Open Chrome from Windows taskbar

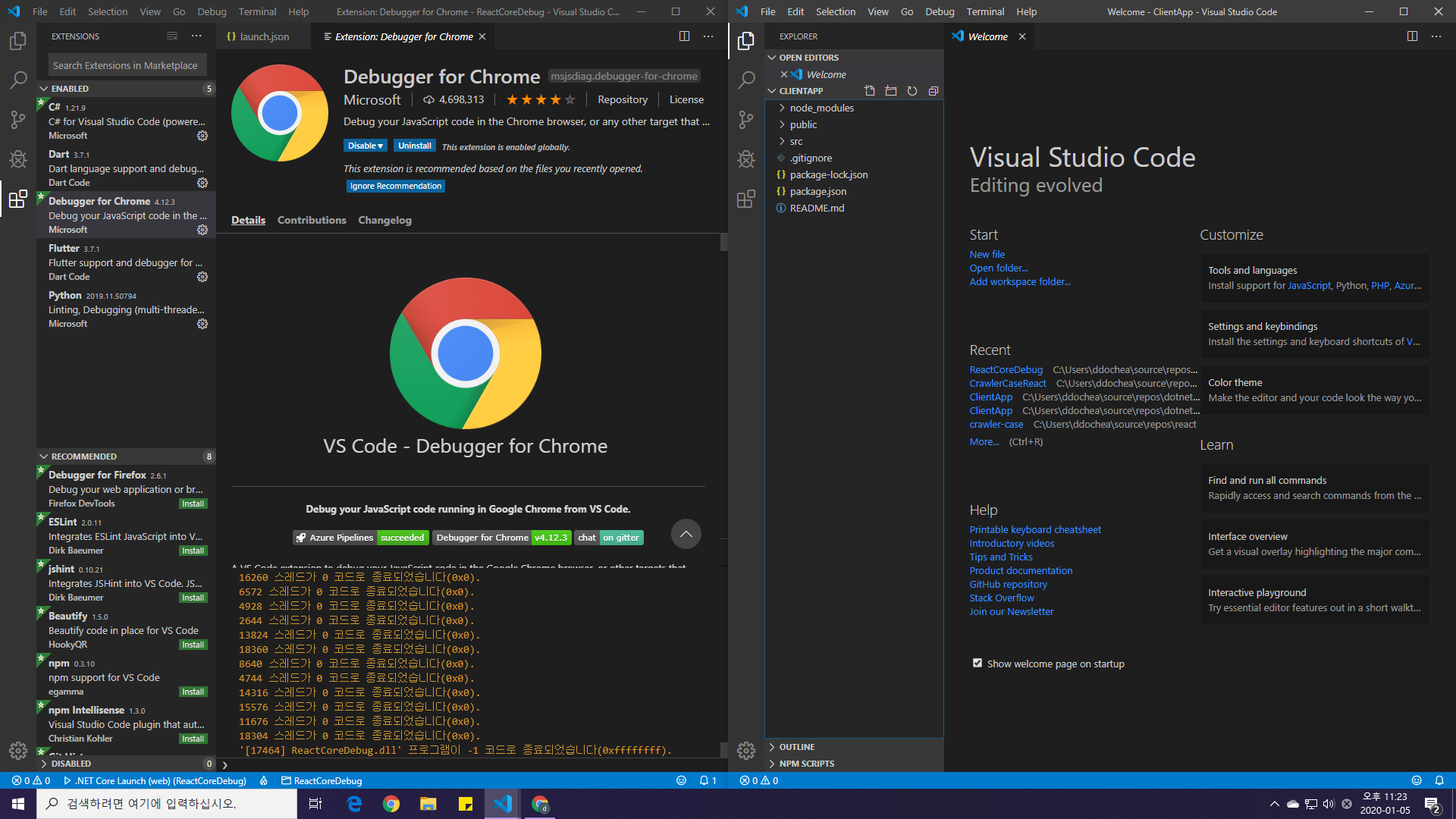[x=391, y=804]
